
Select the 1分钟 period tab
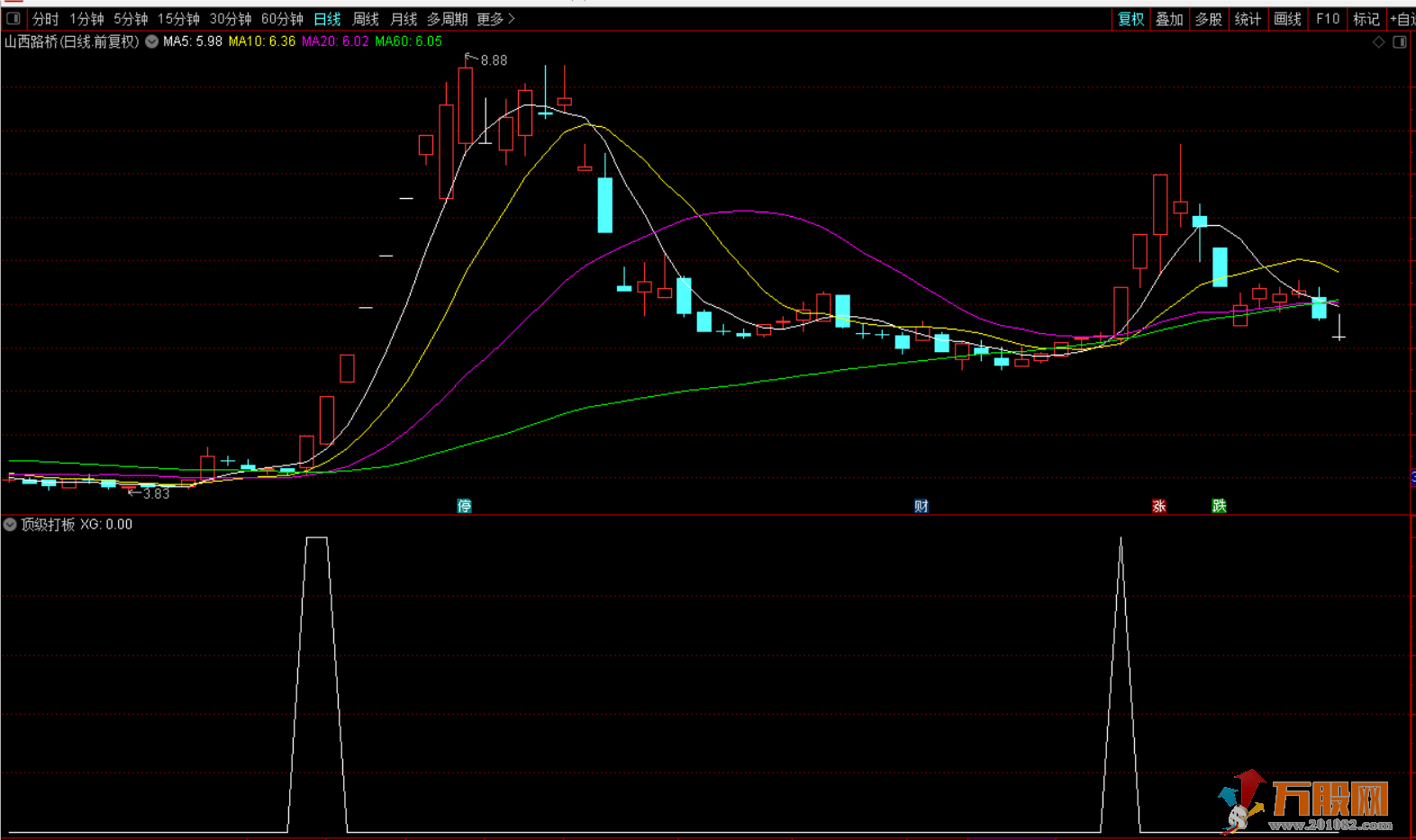coord(86,19)
